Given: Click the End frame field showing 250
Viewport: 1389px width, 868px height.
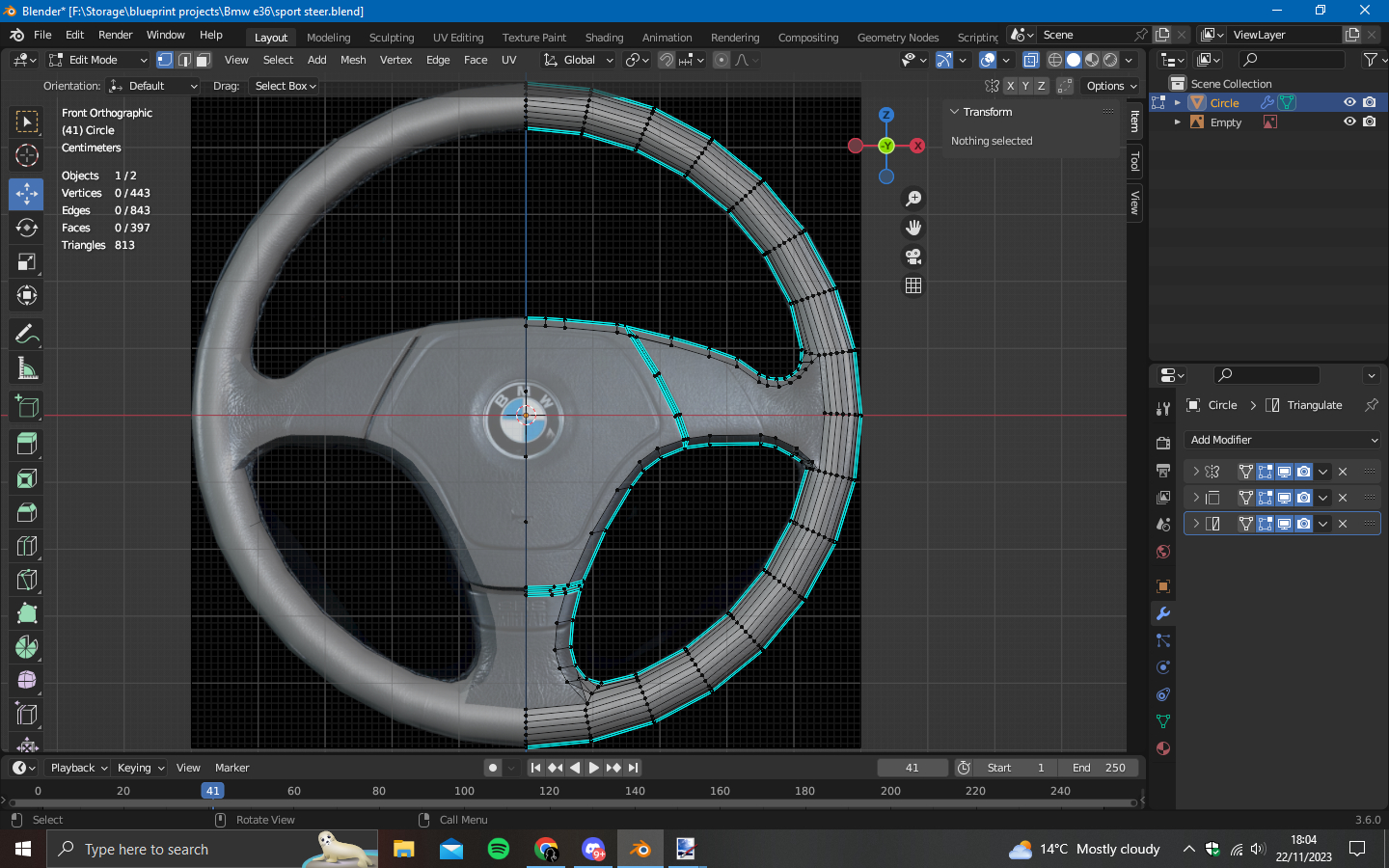Looking at the screenshot, I should click(x=1099, y=768).
